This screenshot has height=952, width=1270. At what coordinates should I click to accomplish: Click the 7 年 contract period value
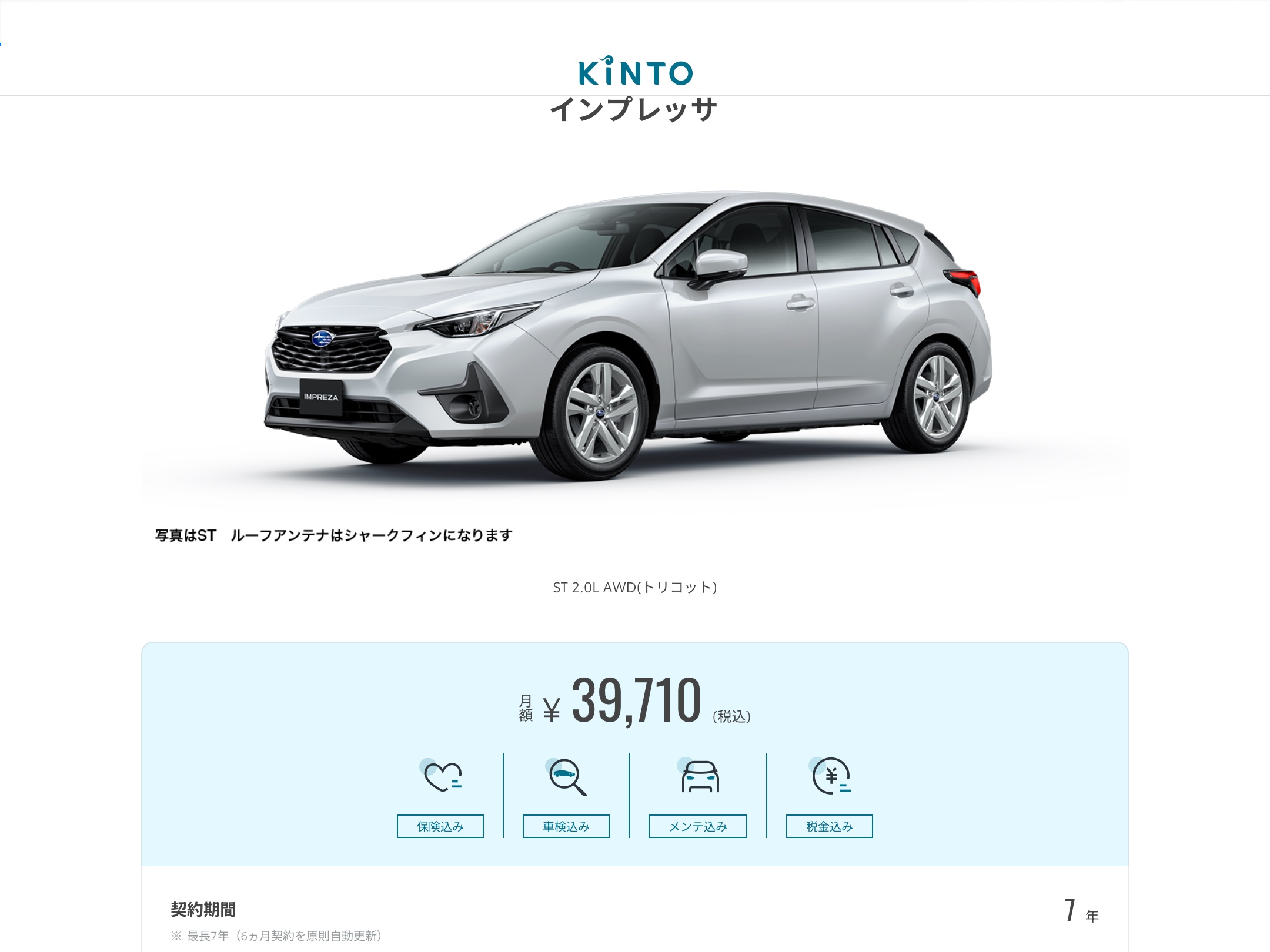(x=1081, y=911)
